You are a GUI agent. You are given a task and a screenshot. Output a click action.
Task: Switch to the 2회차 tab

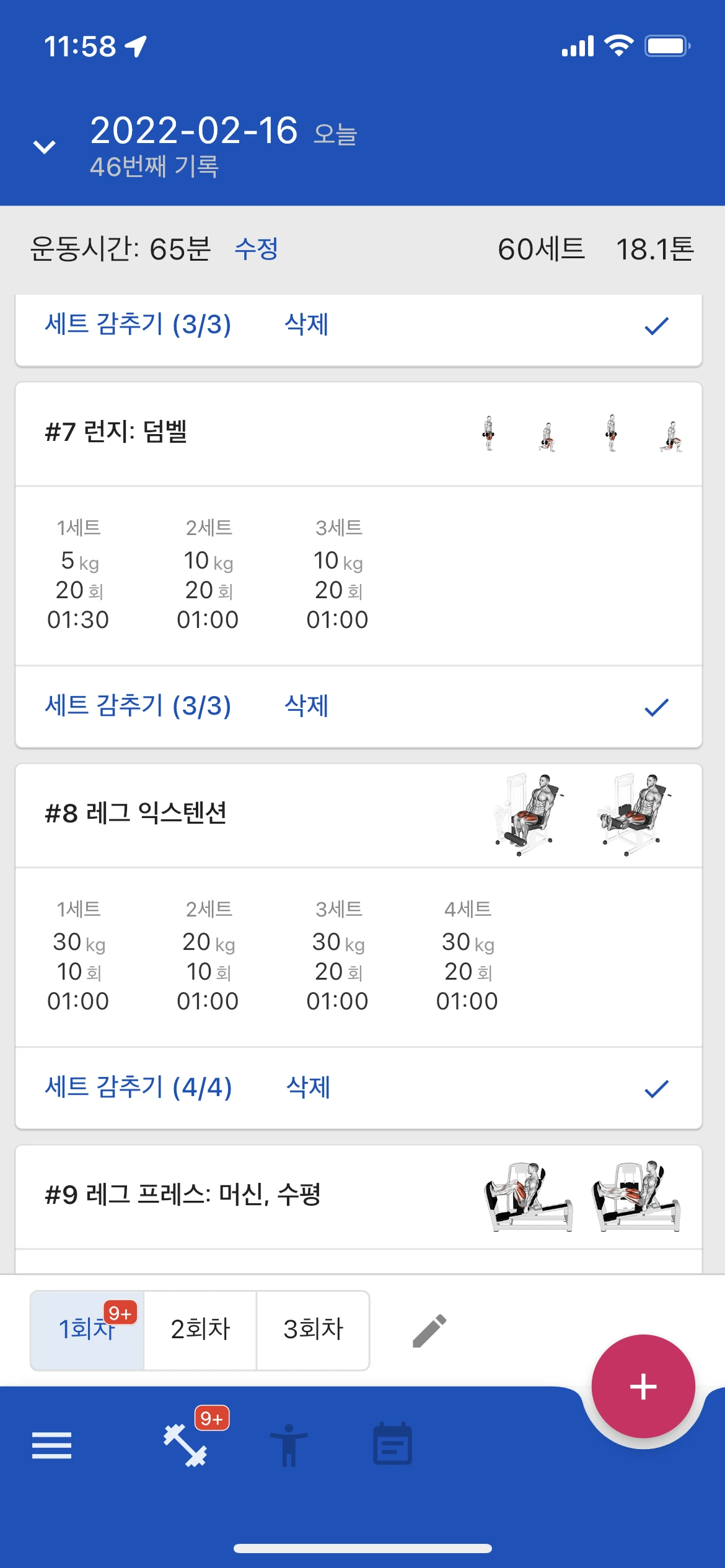(x=200, y=1330)
